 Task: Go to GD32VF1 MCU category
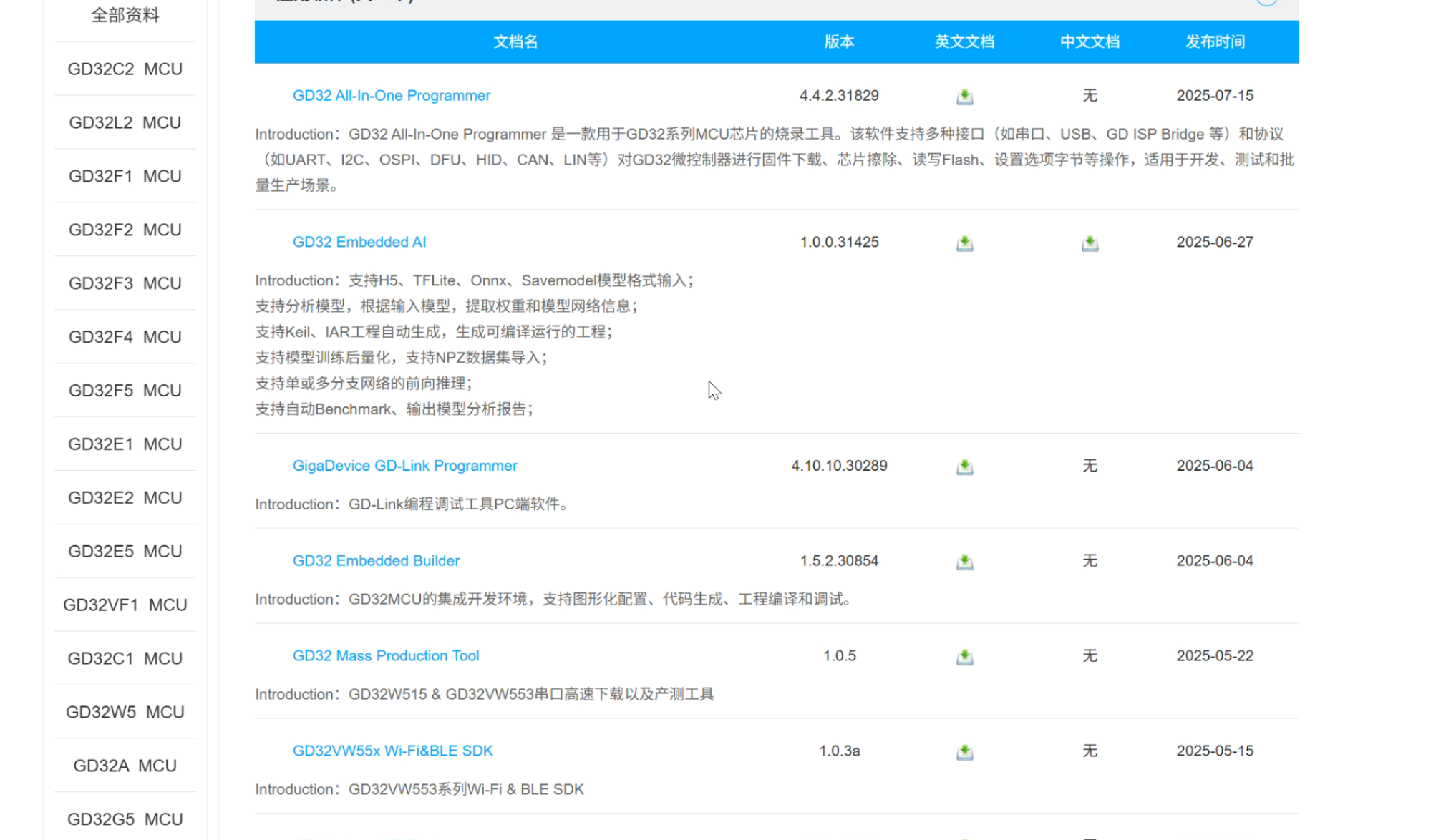coord(125,605)
